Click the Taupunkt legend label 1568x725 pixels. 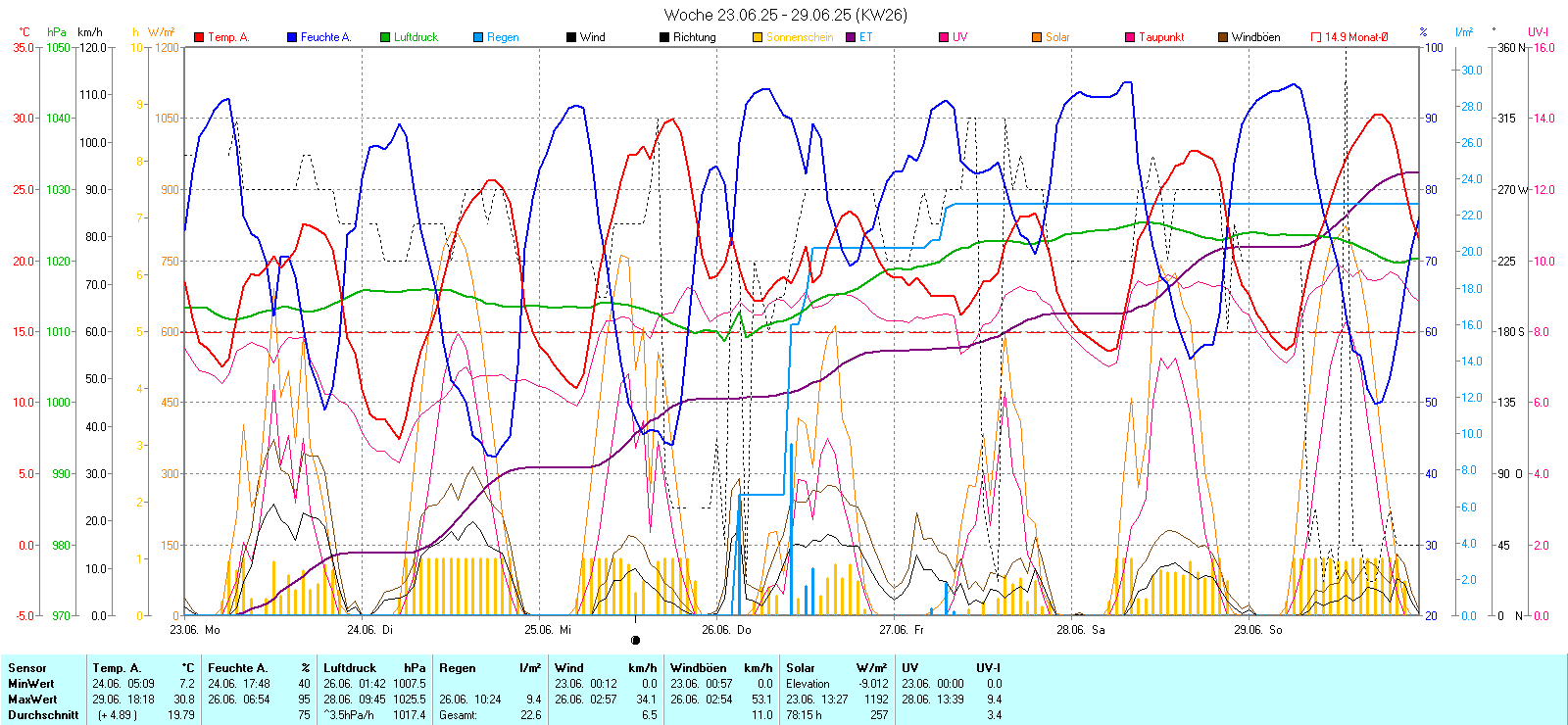point(1161,37)
